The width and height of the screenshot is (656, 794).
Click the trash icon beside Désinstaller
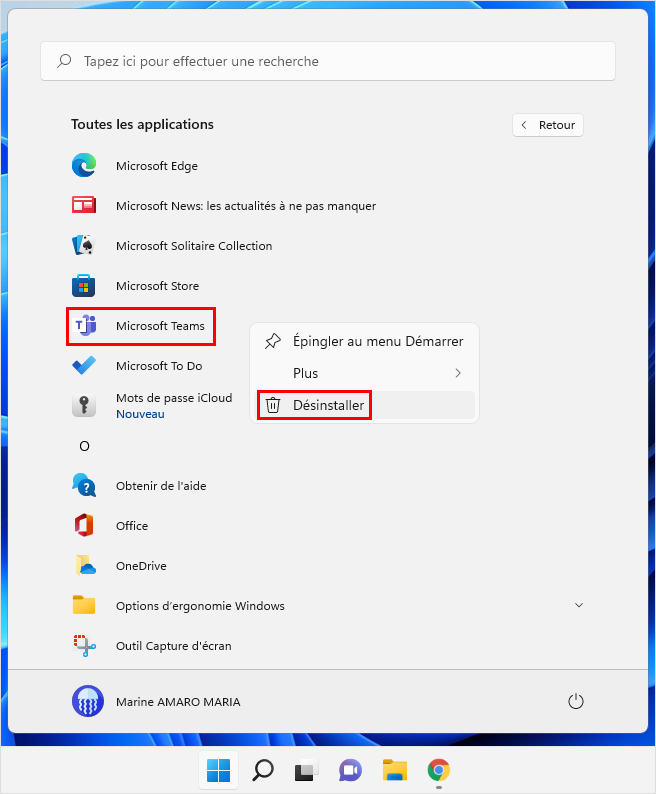tap(273, 405)
